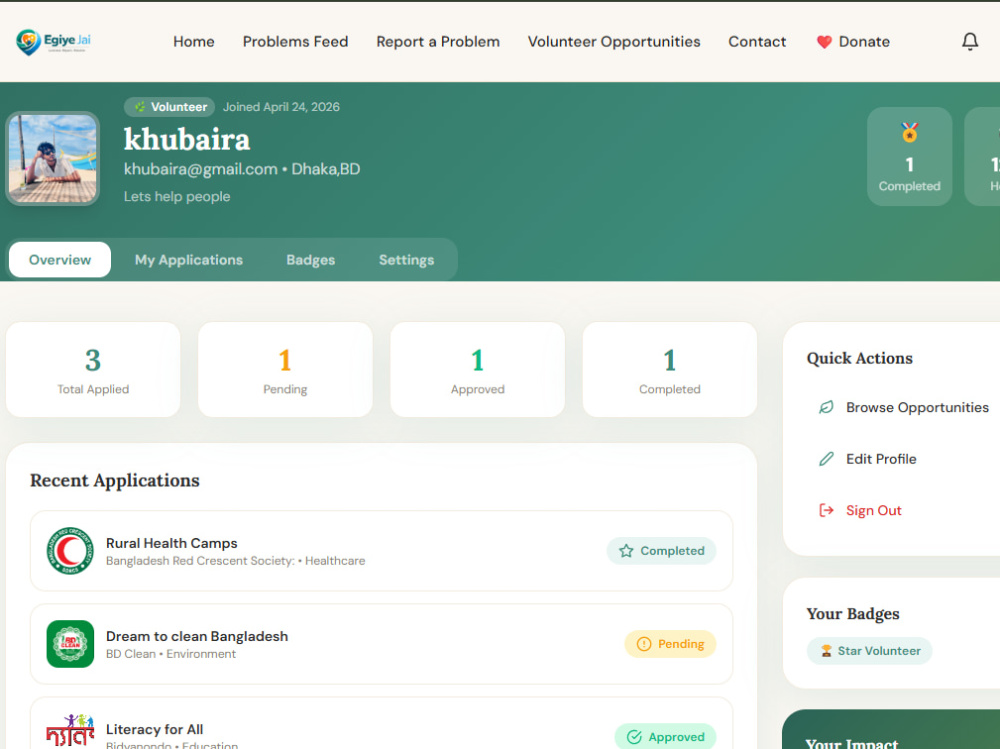Select the Overview tab
Screen dimensions: 1000x749
pyautogui.click(x=60, y=260)
